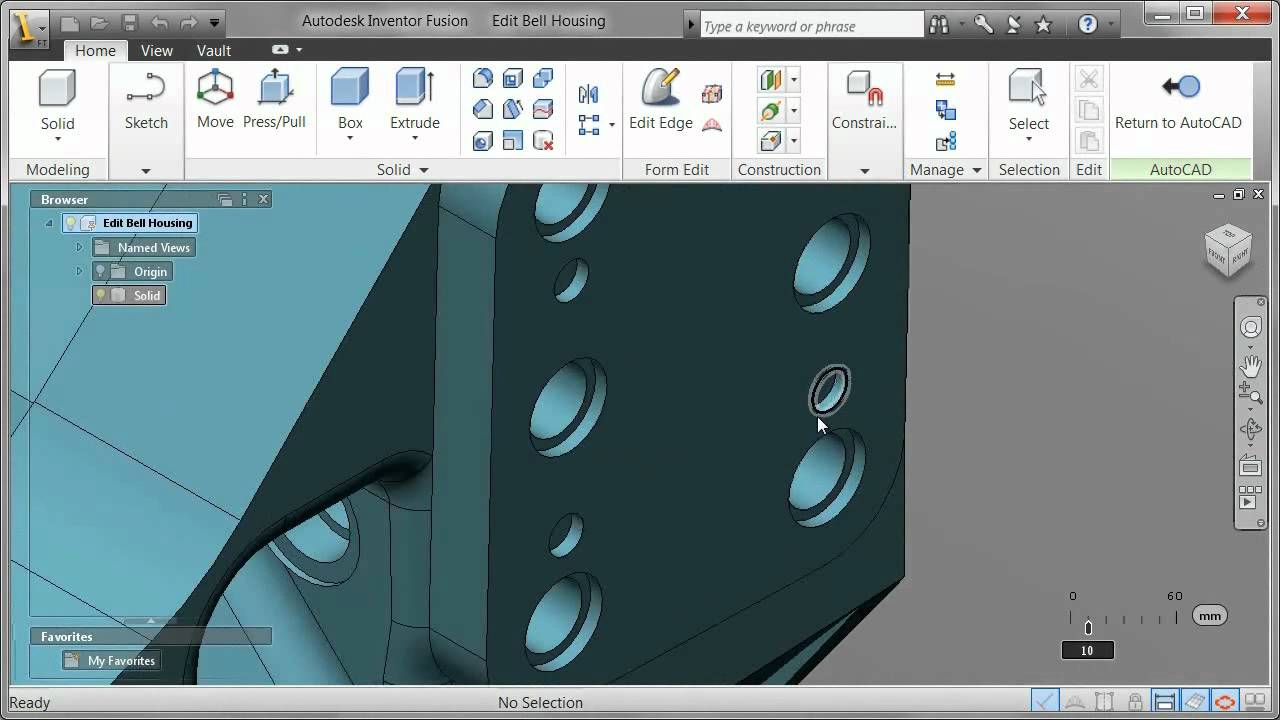Open the Favorites star icon in title bar
The image size is (1280, 720).
(x=1043, y=25)
